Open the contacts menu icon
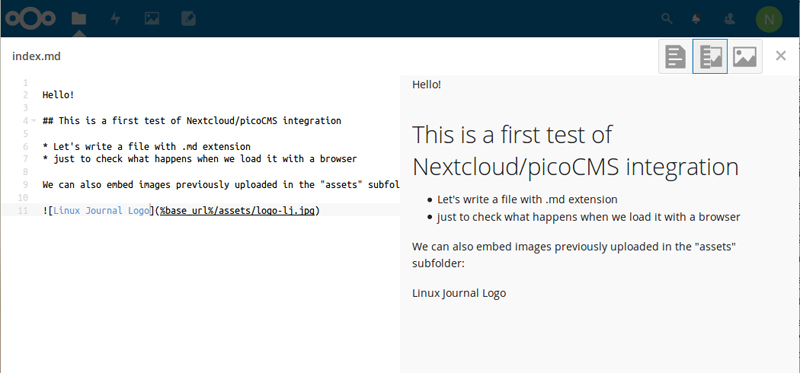 (x=729, y=19)
